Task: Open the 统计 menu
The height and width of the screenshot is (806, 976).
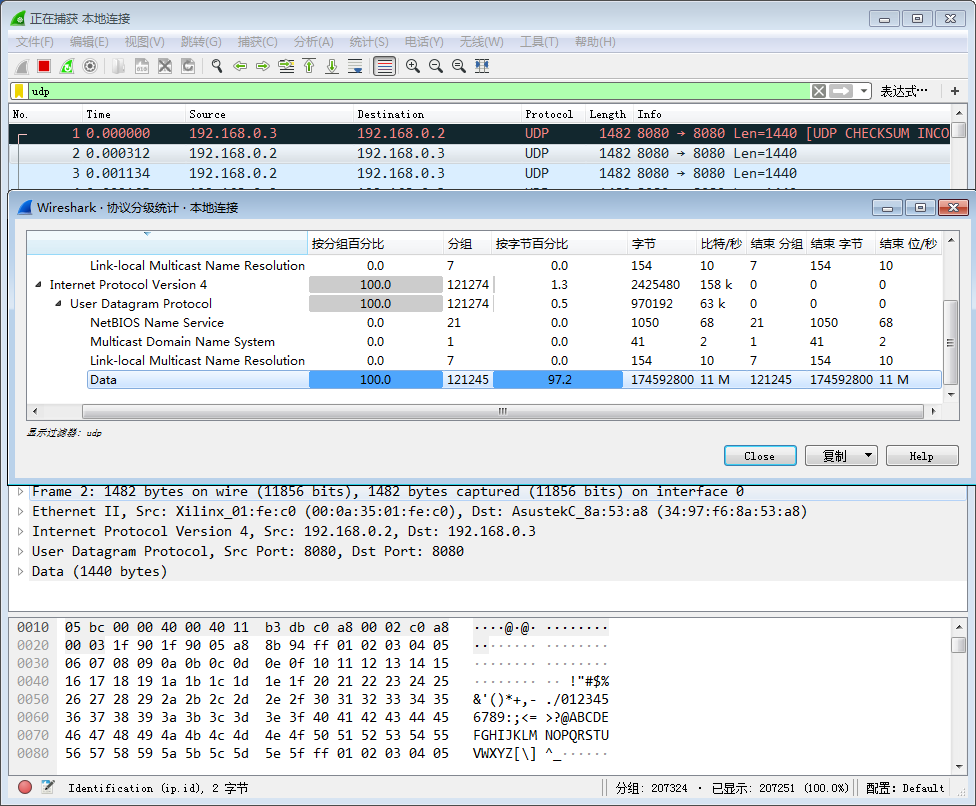Action: click(369, 42)
